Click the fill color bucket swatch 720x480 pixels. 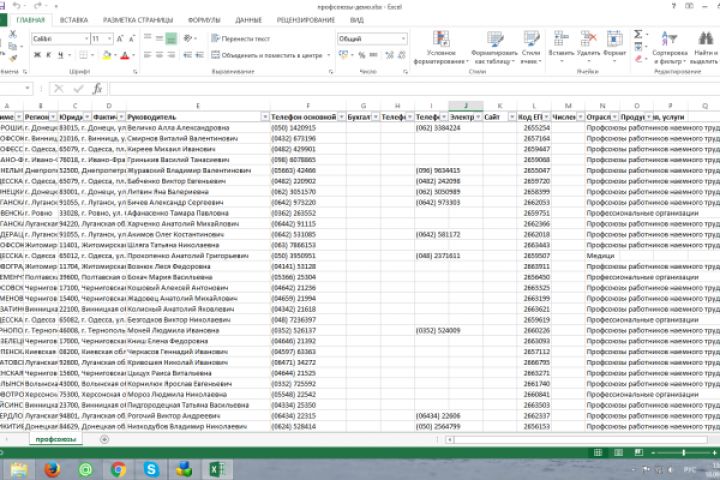(x=107, y=55)
